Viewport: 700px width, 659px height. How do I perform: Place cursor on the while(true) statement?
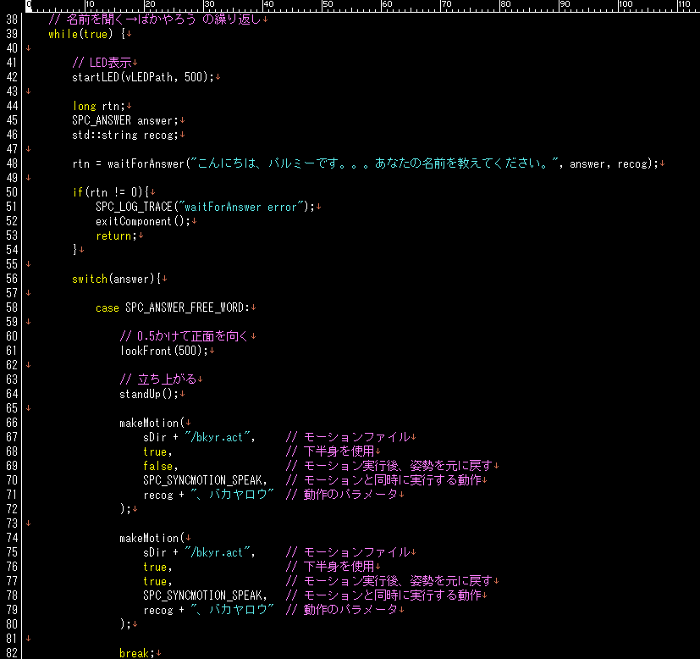(82, 34)
